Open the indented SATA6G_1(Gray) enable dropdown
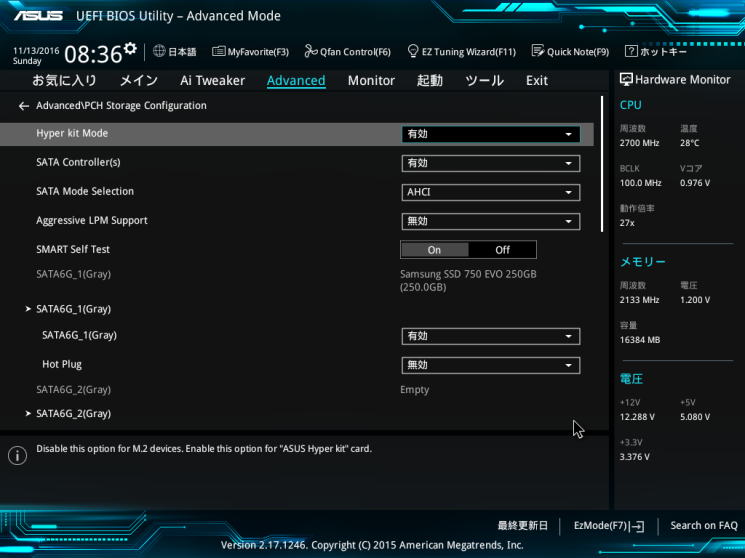Image resolution: width=745 pixels, height=558 pixels. (x=491, y=337)
